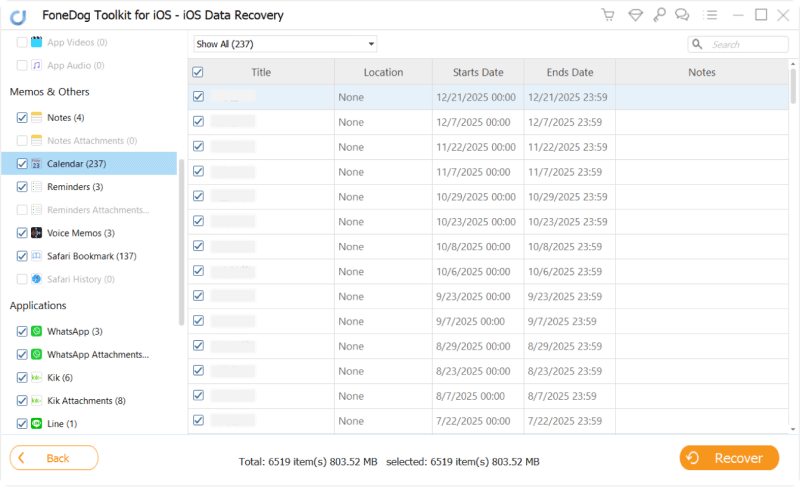Click the Kik Attachments icon
Screen dimensions: 800x487
click(36, 400)
